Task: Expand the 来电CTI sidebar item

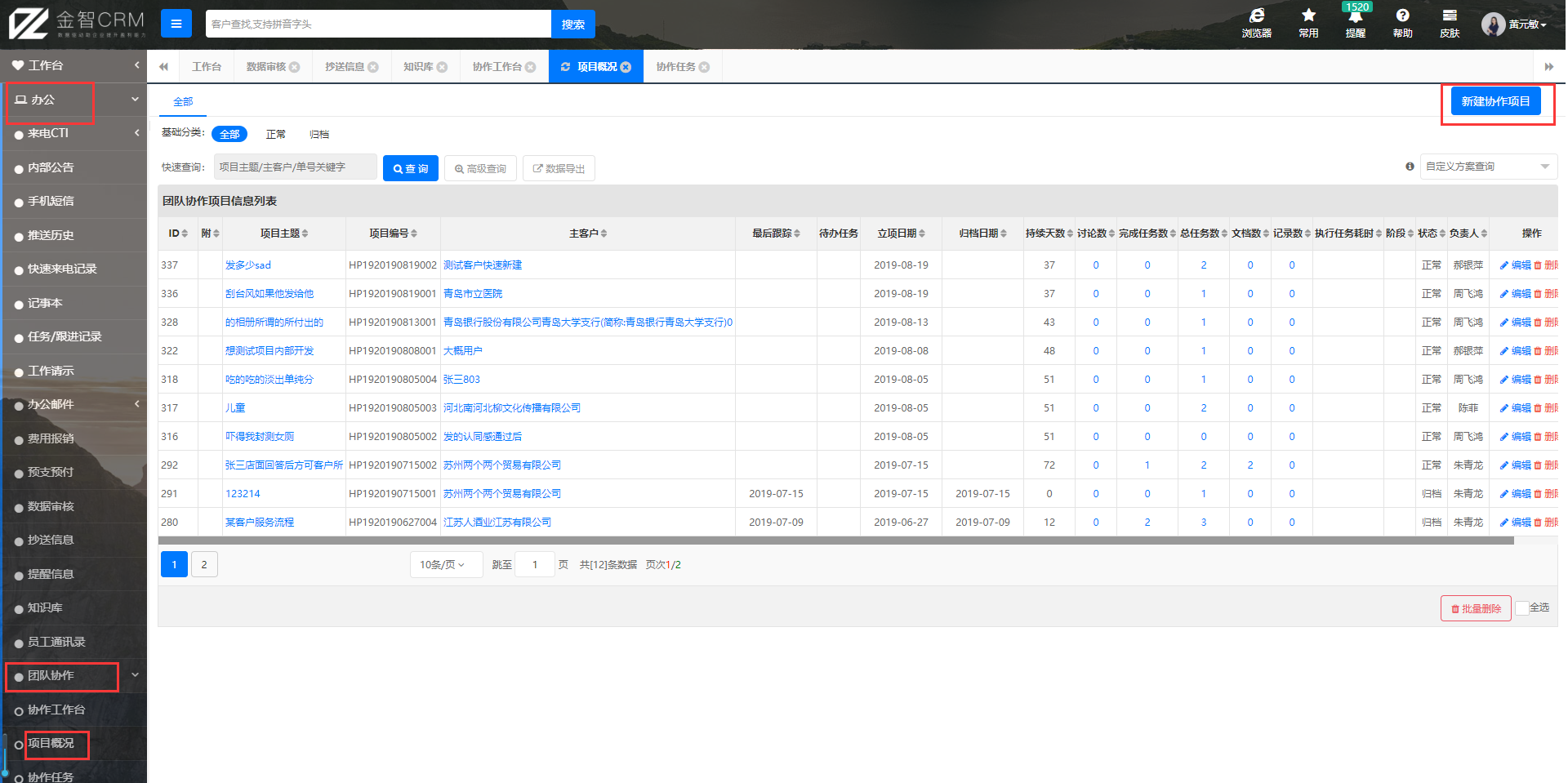Action: [73, 133]
